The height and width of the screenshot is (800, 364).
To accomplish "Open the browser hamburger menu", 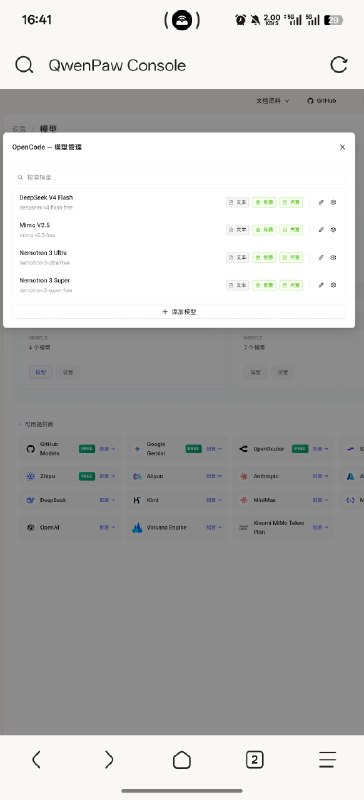I will 327,760.
